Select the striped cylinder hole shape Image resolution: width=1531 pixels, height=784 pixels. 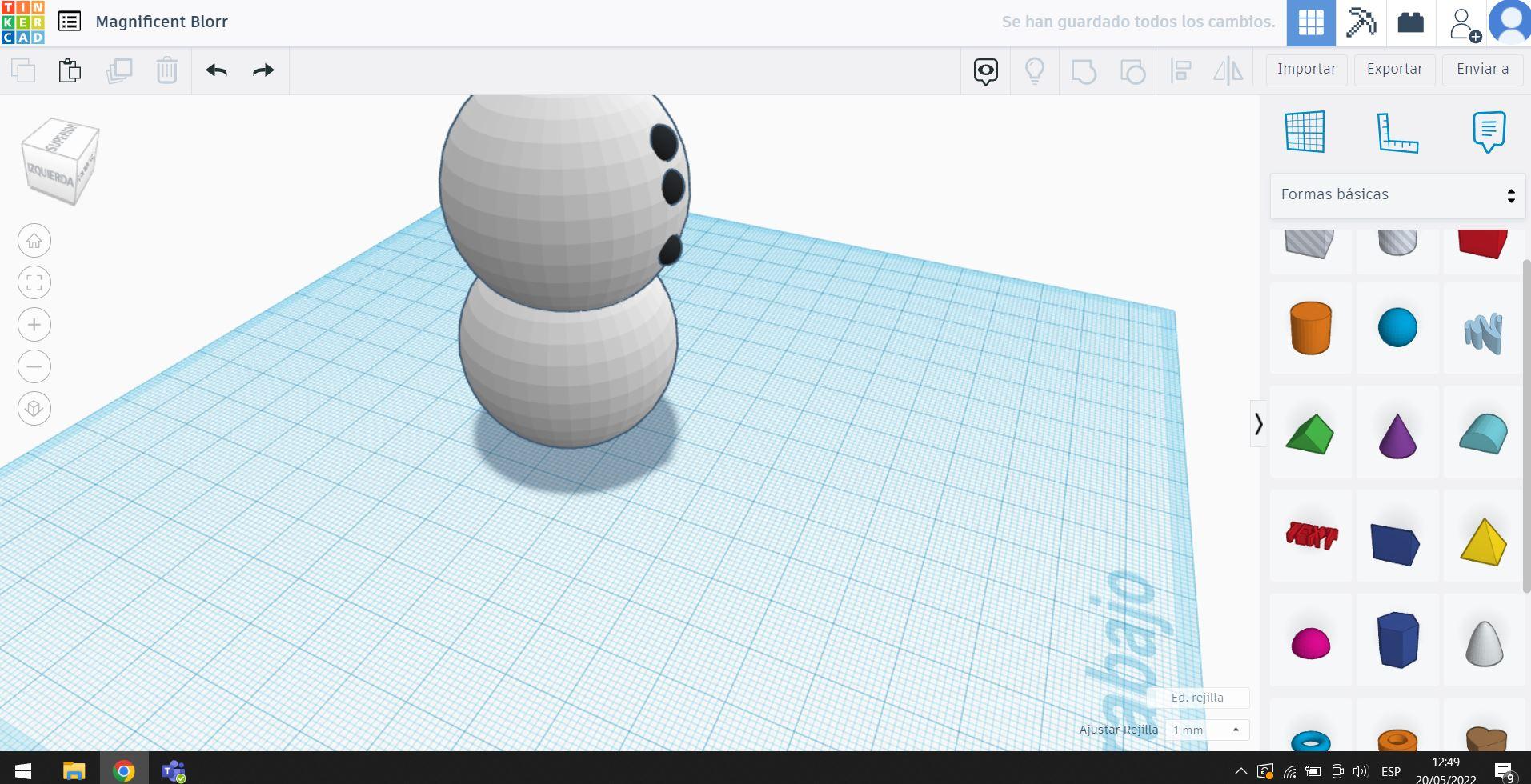pyautogui.click(x=1397, y=244)
